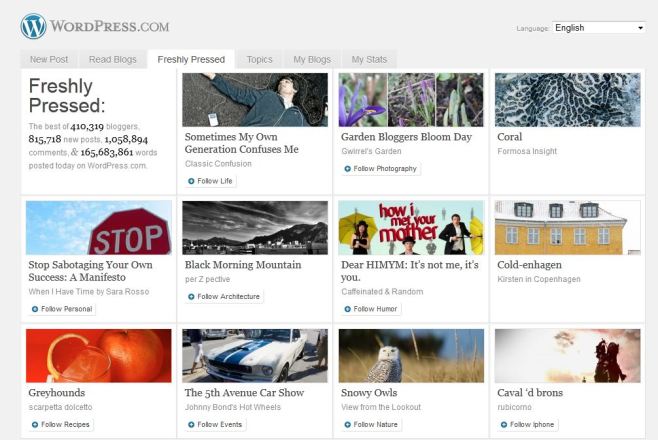Select the Topics tab

pyautogui.click(x=259, y=60)
